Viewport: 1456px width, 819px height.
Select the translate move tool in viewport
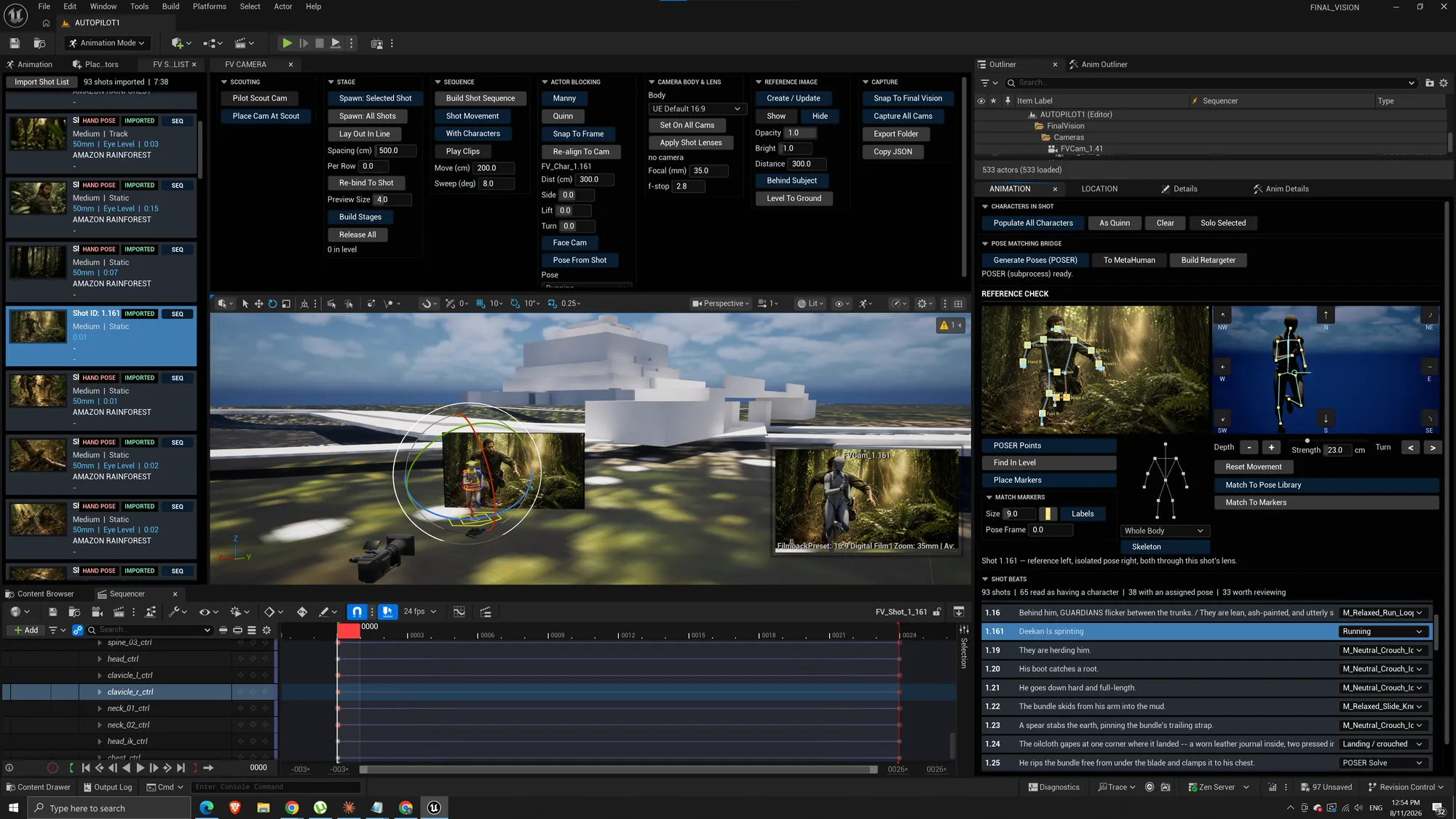[258, 304]
